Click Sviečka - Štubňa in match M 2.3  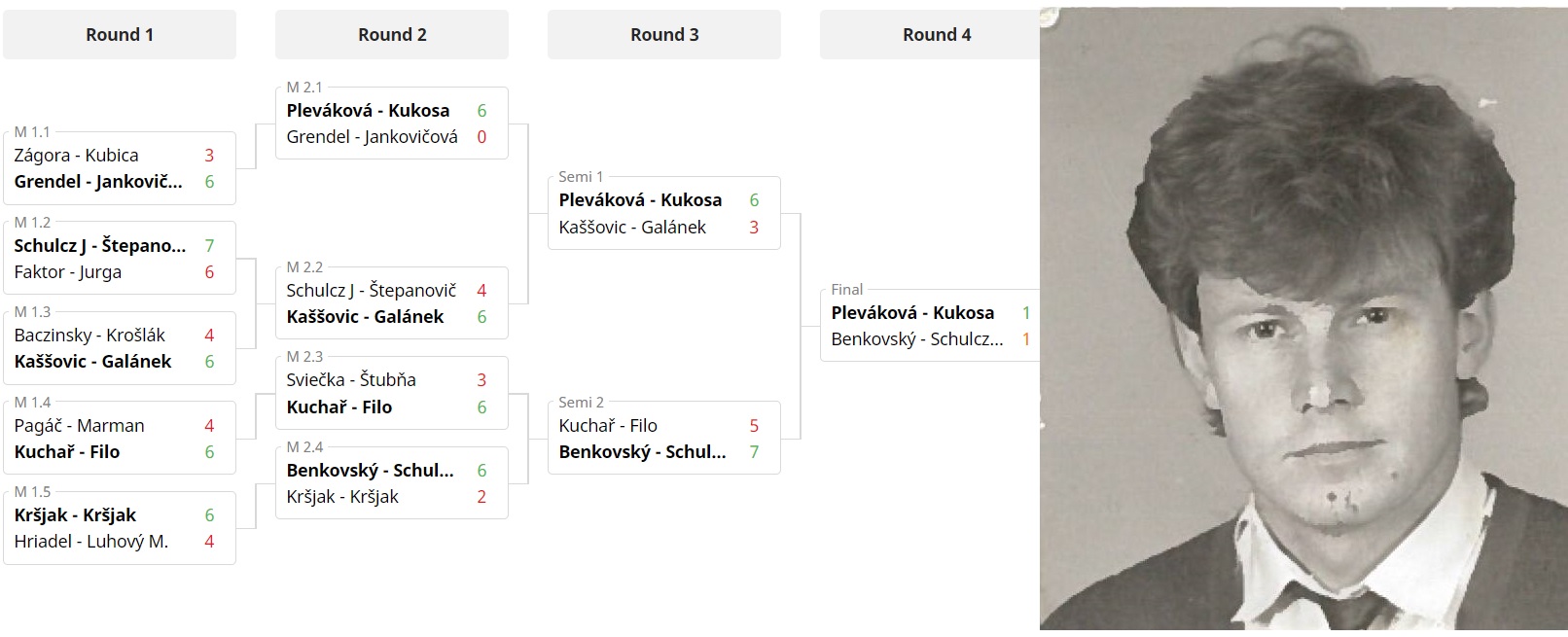point(351,379)
